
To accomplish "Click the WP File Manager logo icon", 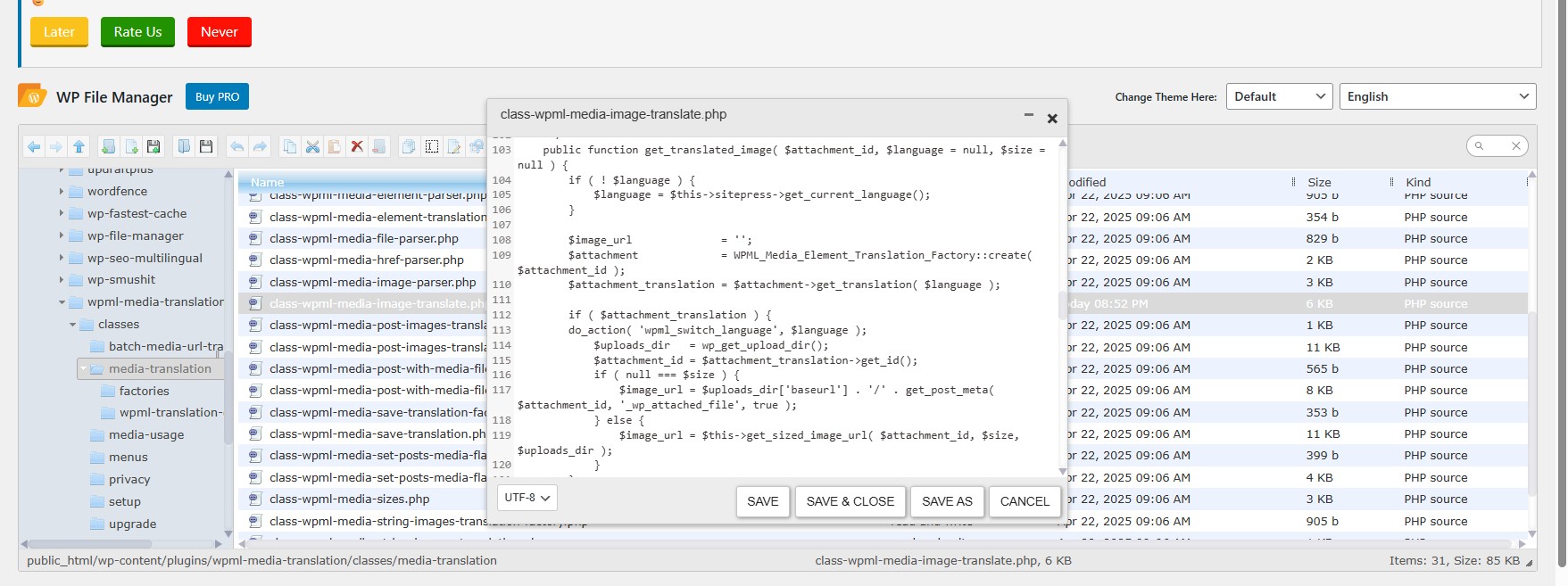I will coord(33,96).
